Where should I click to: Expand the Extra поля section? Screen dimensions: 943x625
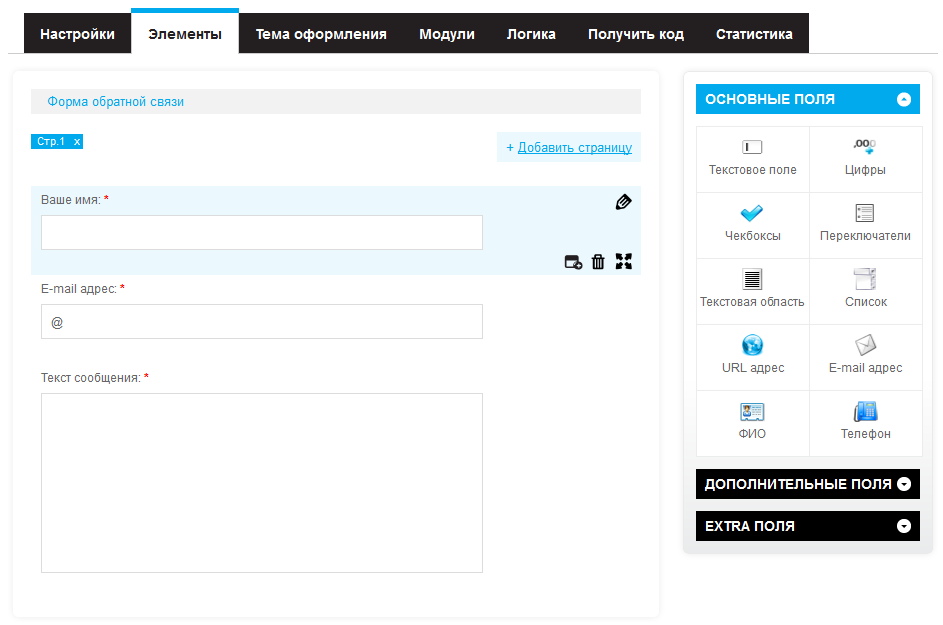click(x=904, y=526)
